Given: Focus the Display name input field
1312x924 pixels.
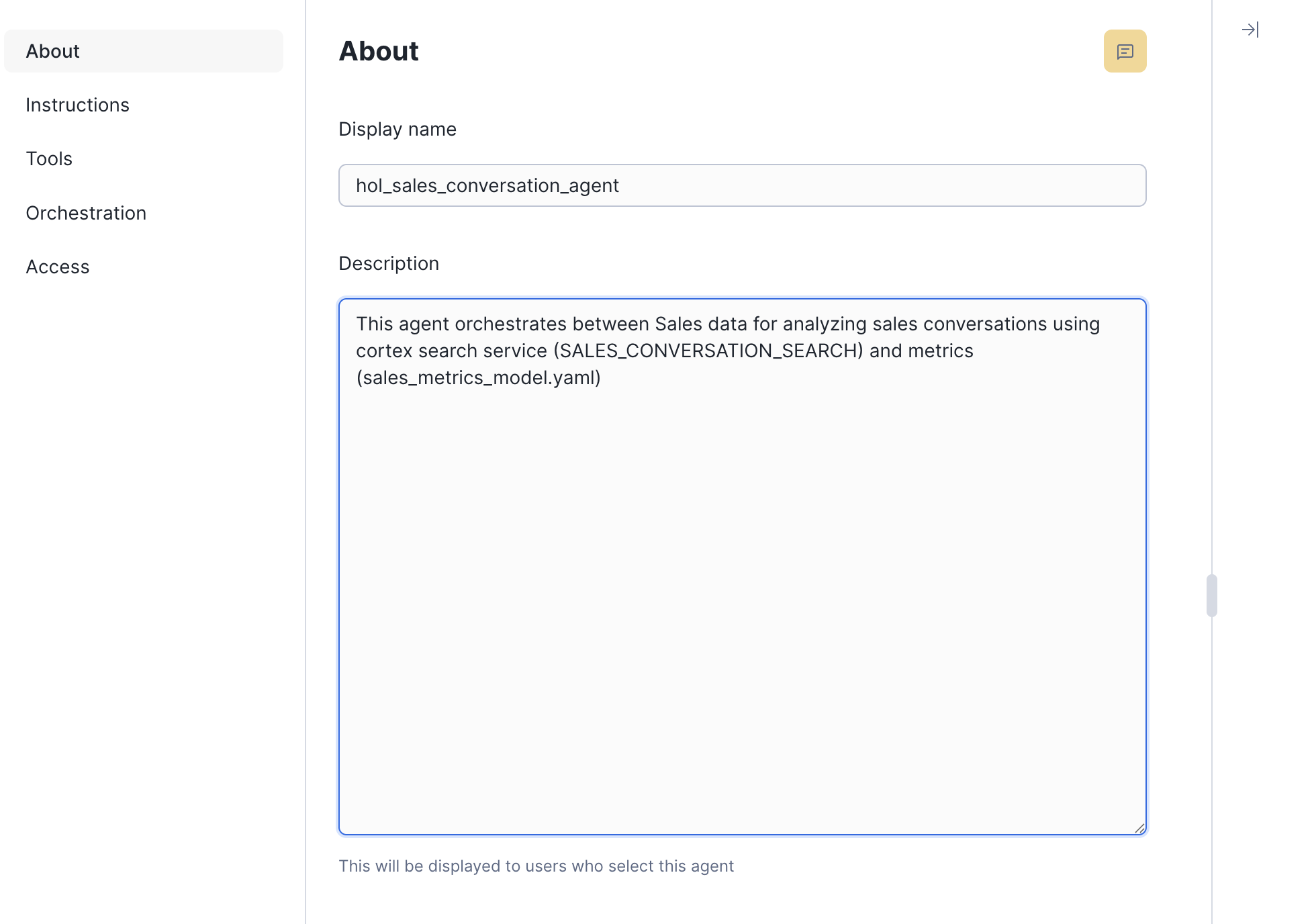Looking at the screenshot, I should 741,185.
